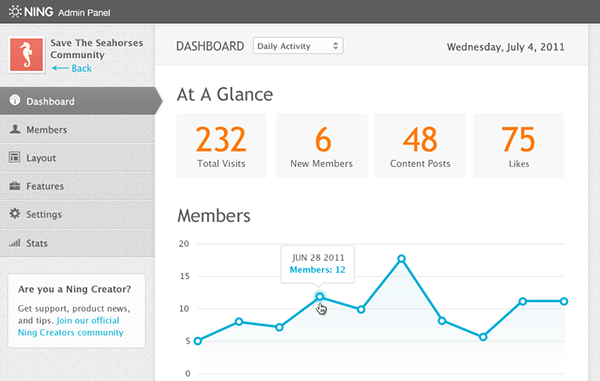
Task: Click the Dashboard info icon in sidebar
Action: pos(15,100)
